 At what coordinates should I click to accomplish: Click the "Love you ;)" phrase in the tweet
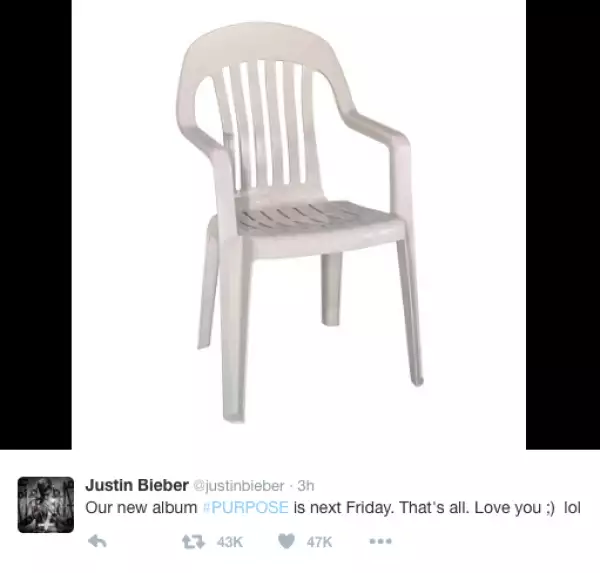click(x=514, y=508)
